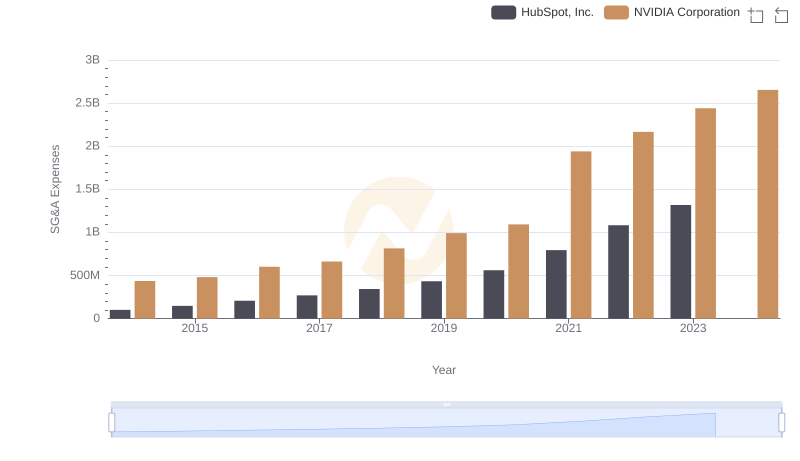Click the HubSpot dark legend swatch

coord(504,12)
